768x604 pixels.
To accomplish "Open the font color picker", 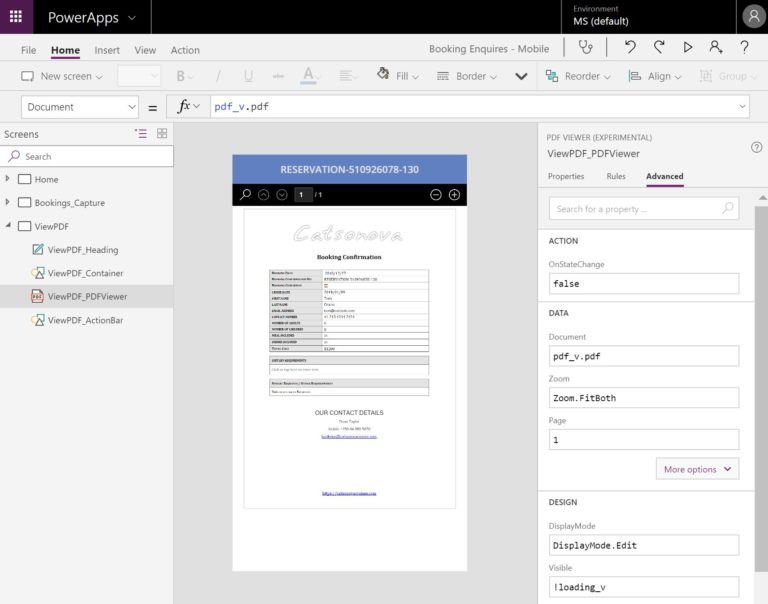I will [310, 76].
